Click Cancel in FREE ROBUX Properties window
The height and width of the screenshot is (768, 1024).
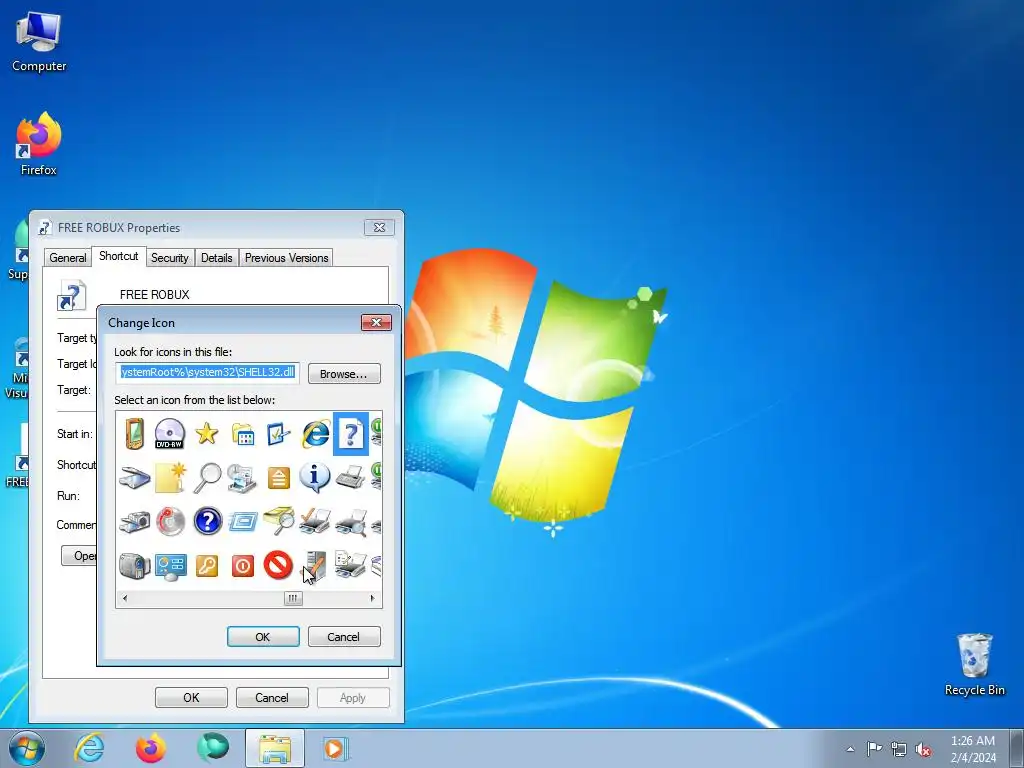coord(272,697)
